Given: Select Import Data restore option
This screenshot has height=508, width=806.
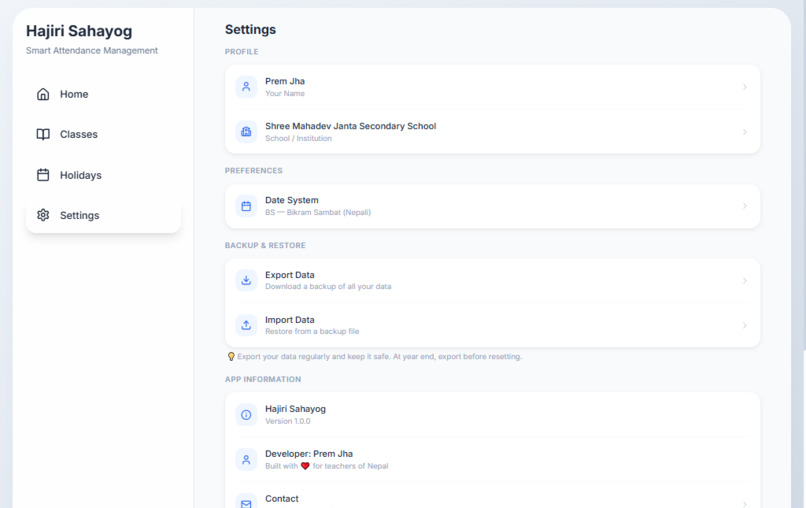Looking at the screenshot, I should 492,325.
